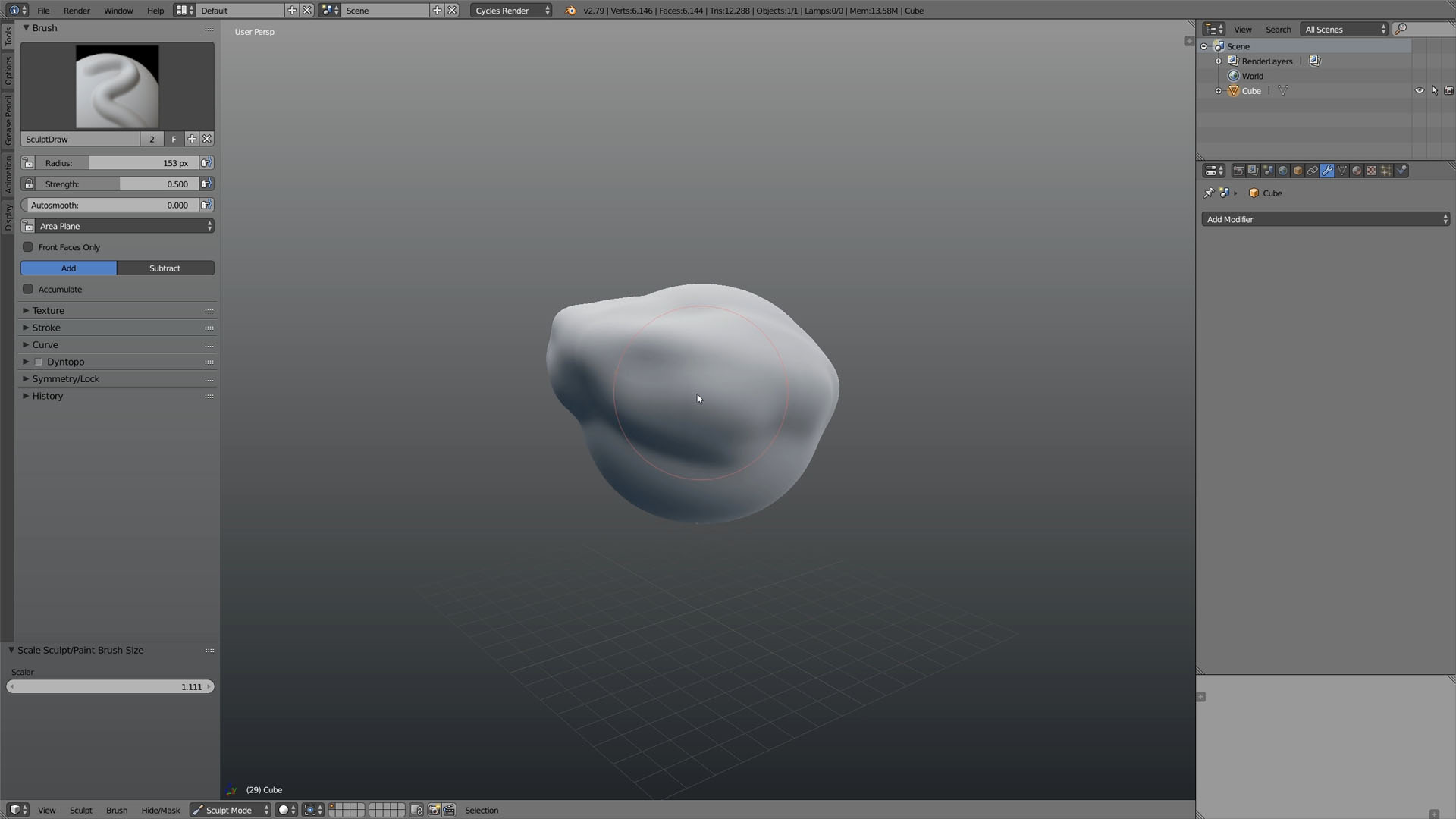1456x819 pixels.
Task: Click the SculptDraw brush preview thumbnail
Action: coord(118,86)
